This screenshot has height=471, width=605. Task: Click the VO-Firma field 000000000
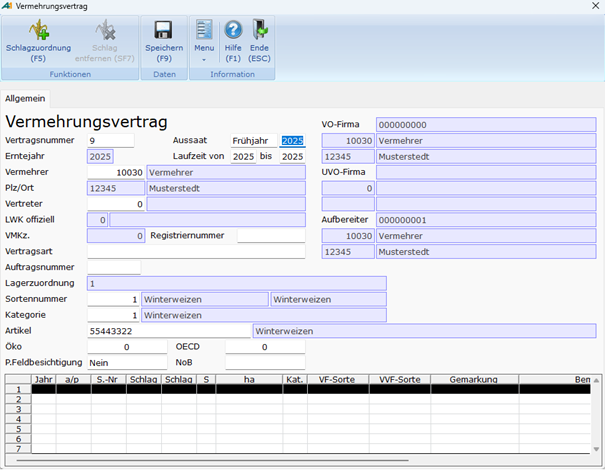(486, 125)
